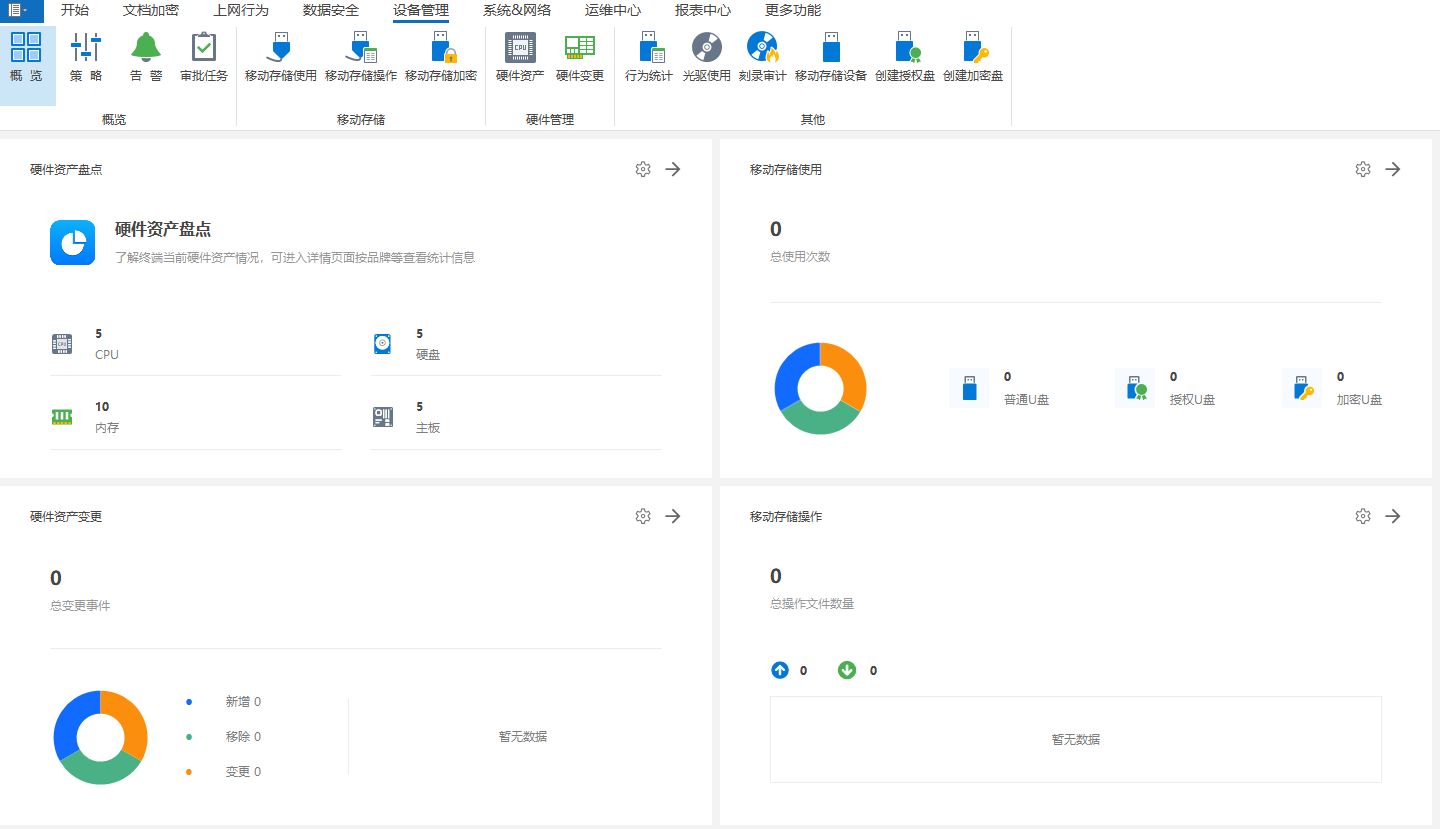This screenshot has width=1440, height=829.
Task: Open the 更多功能 tab
Action: point(793,10)
